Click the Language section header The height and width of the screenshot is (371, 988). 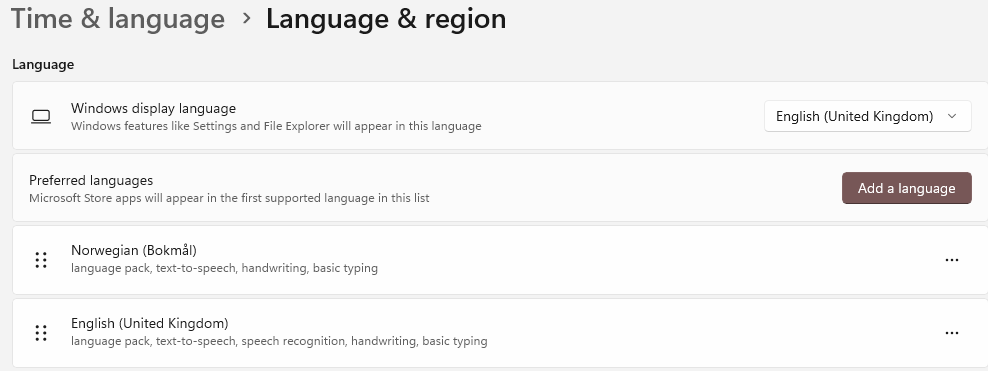[x=43, y=64]
